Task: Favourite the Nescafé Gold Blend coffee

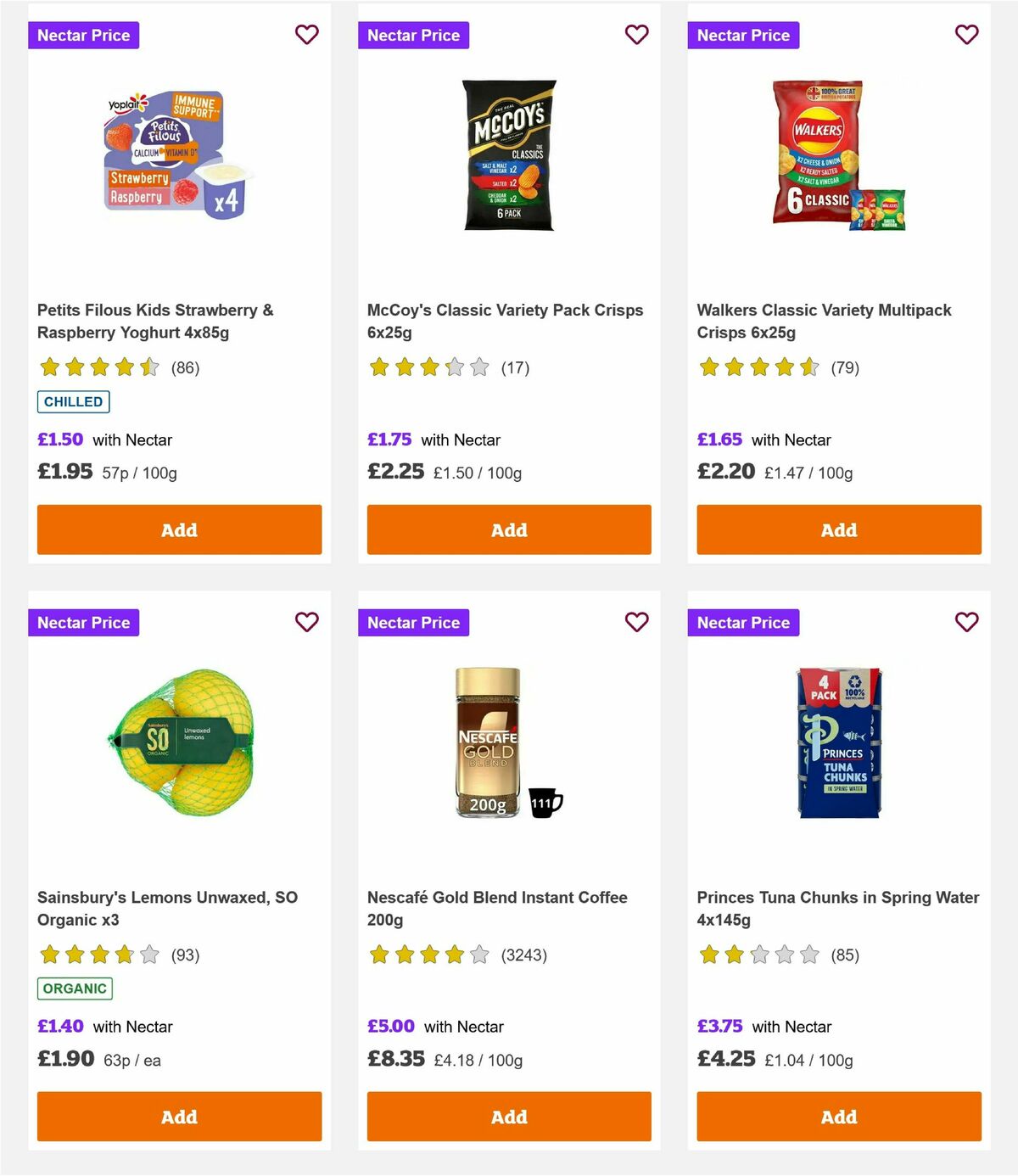Action: (636, 622)
